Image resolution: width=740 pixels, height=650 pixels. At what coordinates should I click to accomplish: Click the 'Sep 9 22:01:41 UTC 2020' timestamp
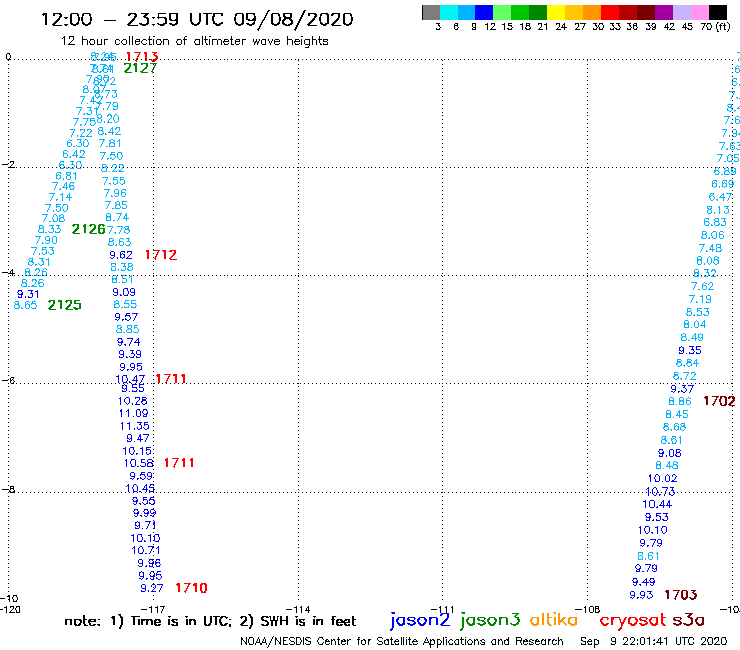coord(653,641)
